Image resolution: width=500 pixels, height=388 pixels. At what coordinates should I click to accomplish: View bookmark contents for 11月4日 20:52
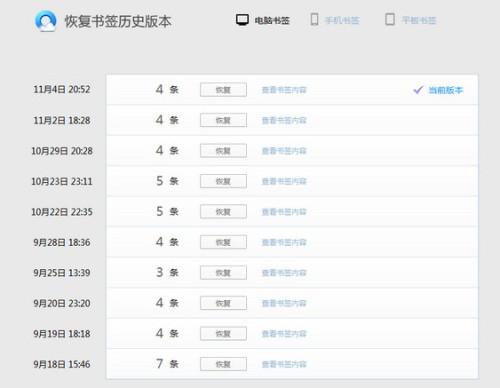[x=284, y=90]
